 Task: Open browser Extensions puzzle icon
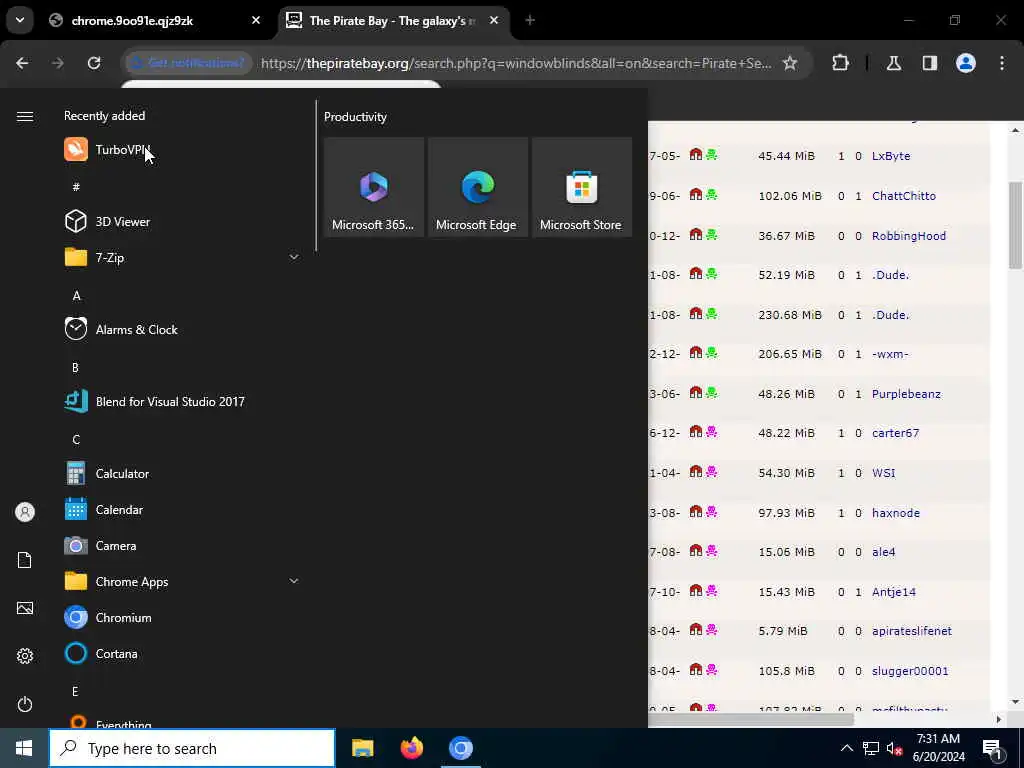[x=840, y=63]
